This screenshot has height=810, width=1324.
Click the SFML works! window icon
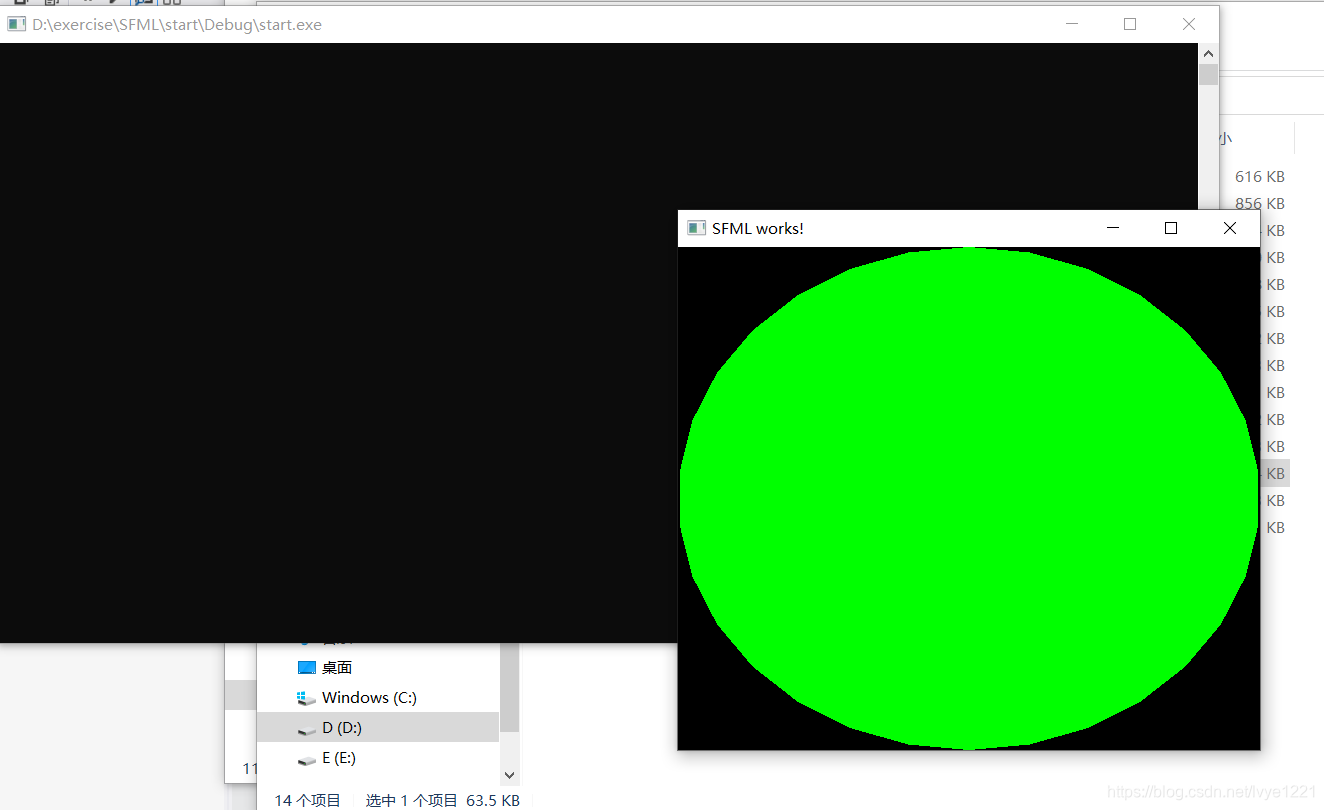(x=697, y=228)
